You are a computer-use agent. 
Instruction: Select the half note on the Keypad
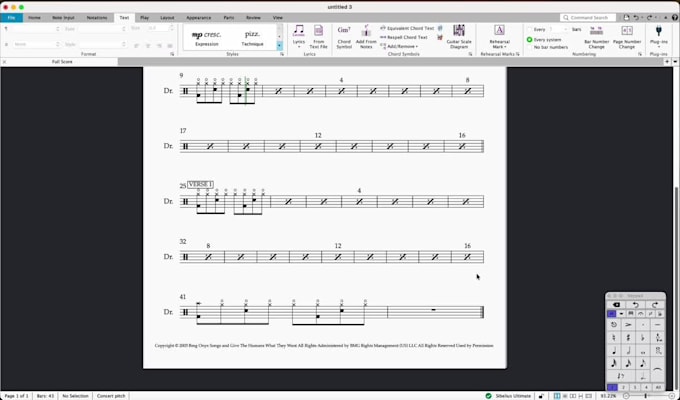[629, 351]
